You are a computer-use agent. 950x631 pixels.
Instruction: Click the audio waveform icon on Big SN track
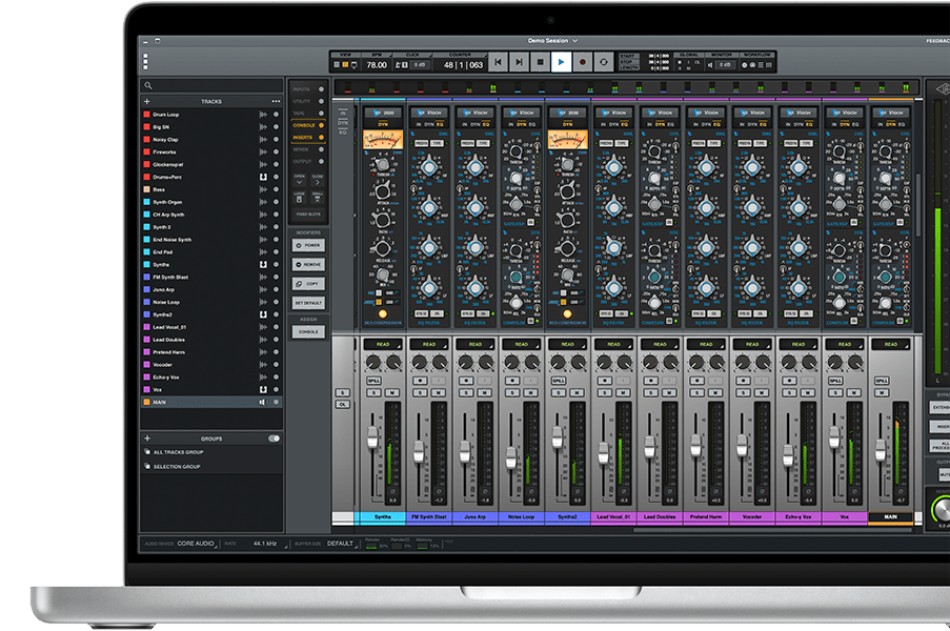coord(263,127)
